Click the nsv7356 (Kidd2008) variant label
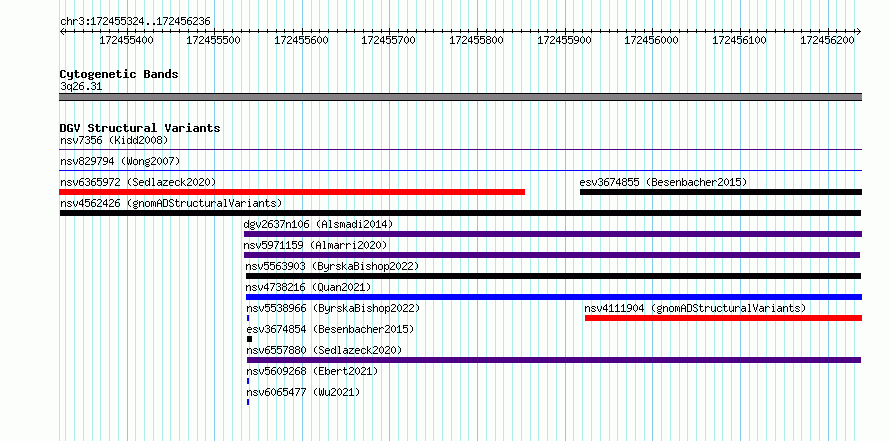The height and width of the screenshot is (441, 890). pyautogui.click(x=114, y=140)
